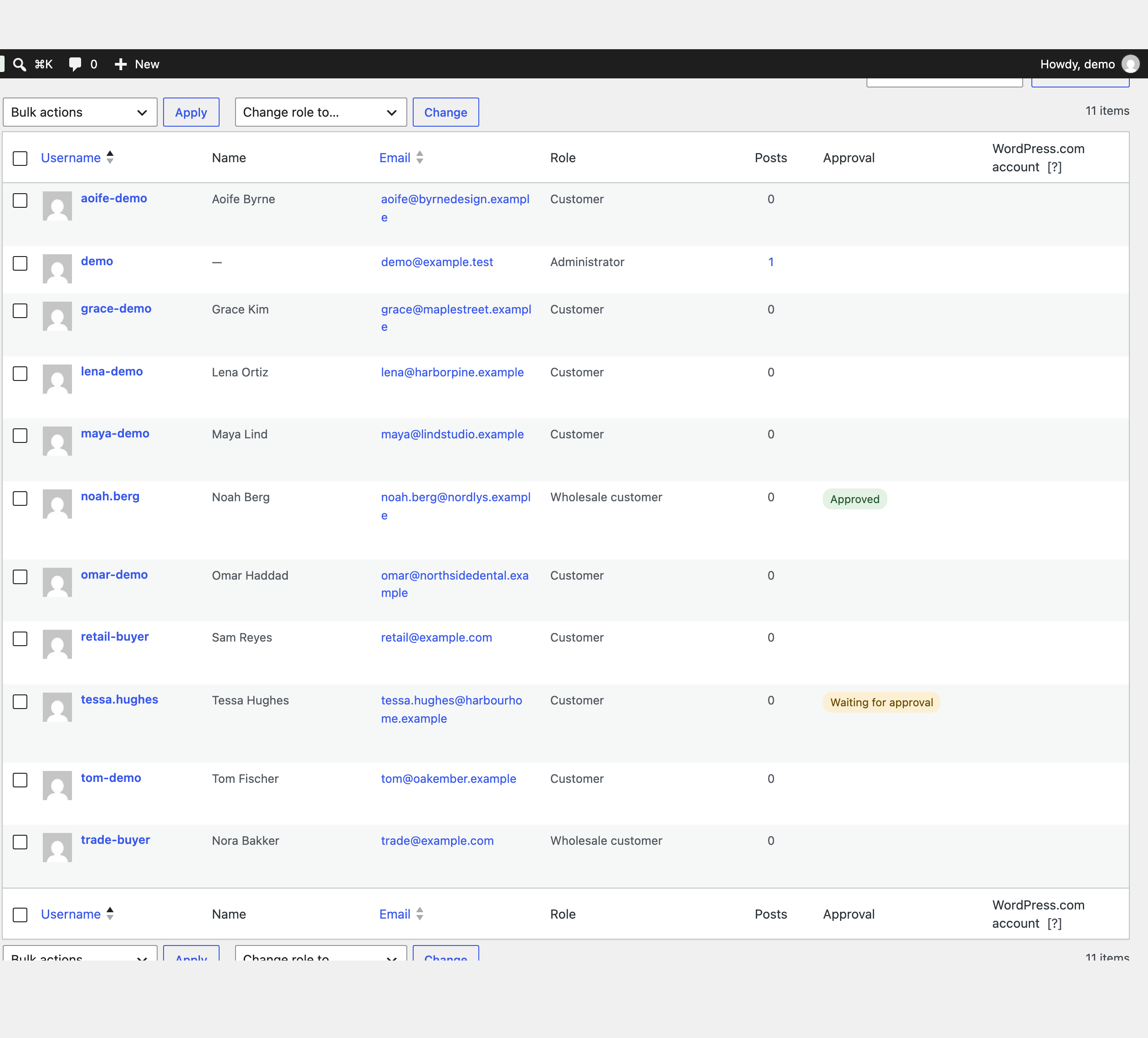Check the tessa.hughes row checkbox
The image size is (1148, 1038).
(x=20, y=701)
